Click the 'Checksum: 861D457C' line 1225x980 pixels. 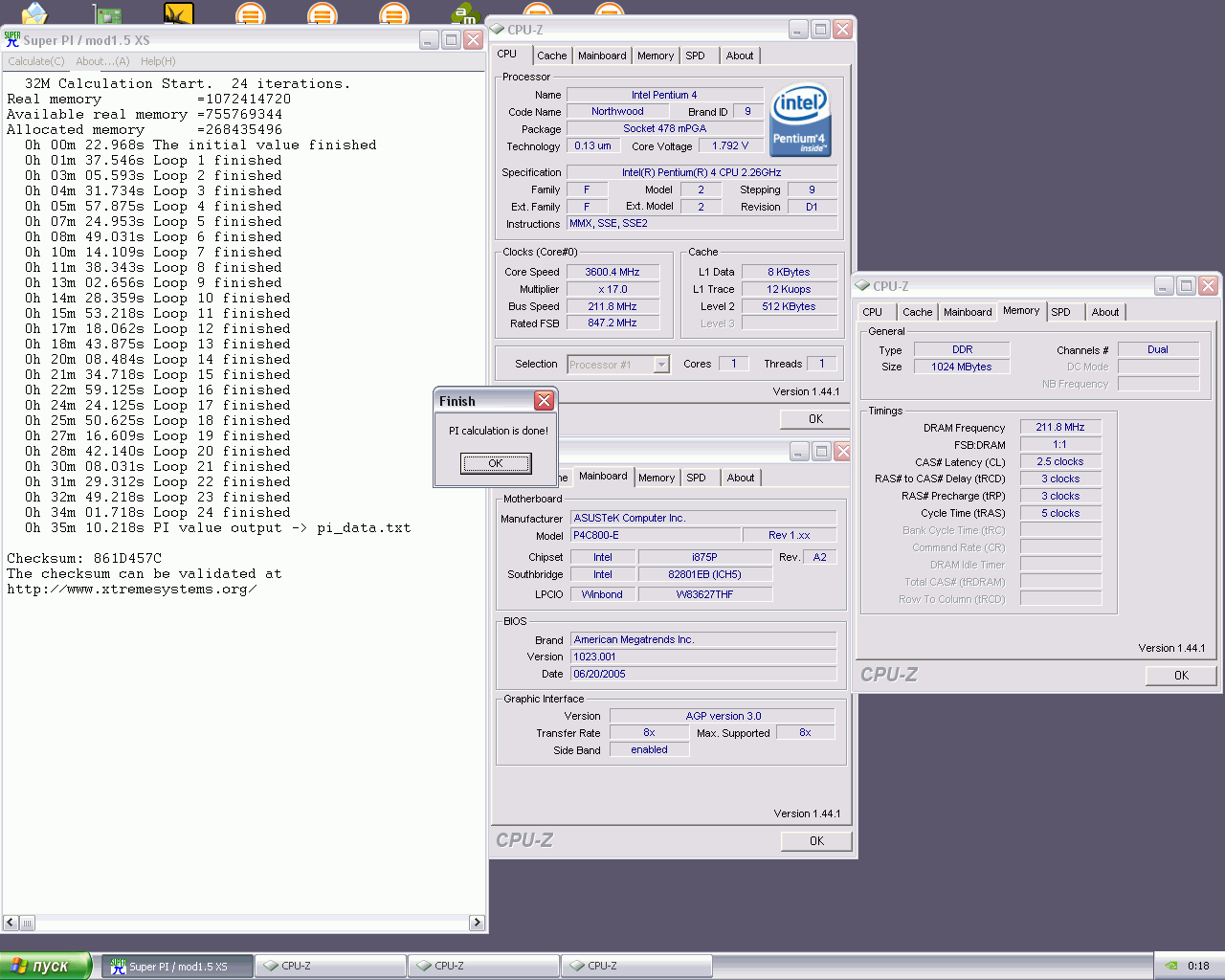[84, 558]
